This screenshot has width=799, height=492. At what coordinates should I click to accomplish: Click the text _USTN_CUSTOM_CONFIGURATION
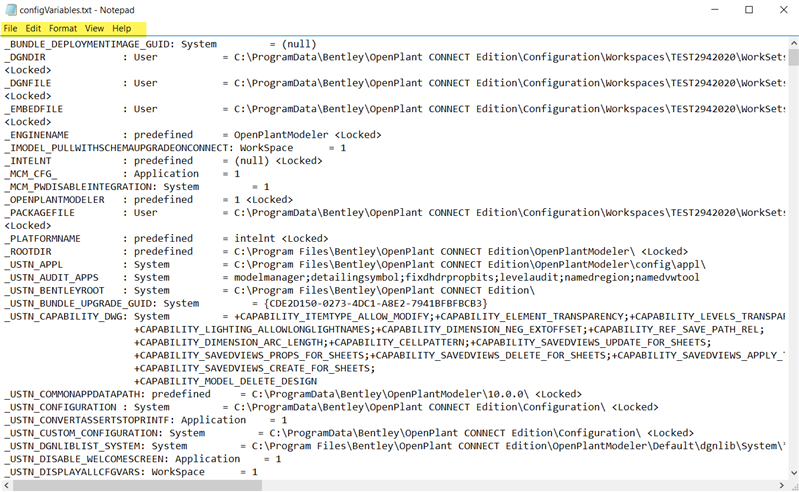click(81, 433)
